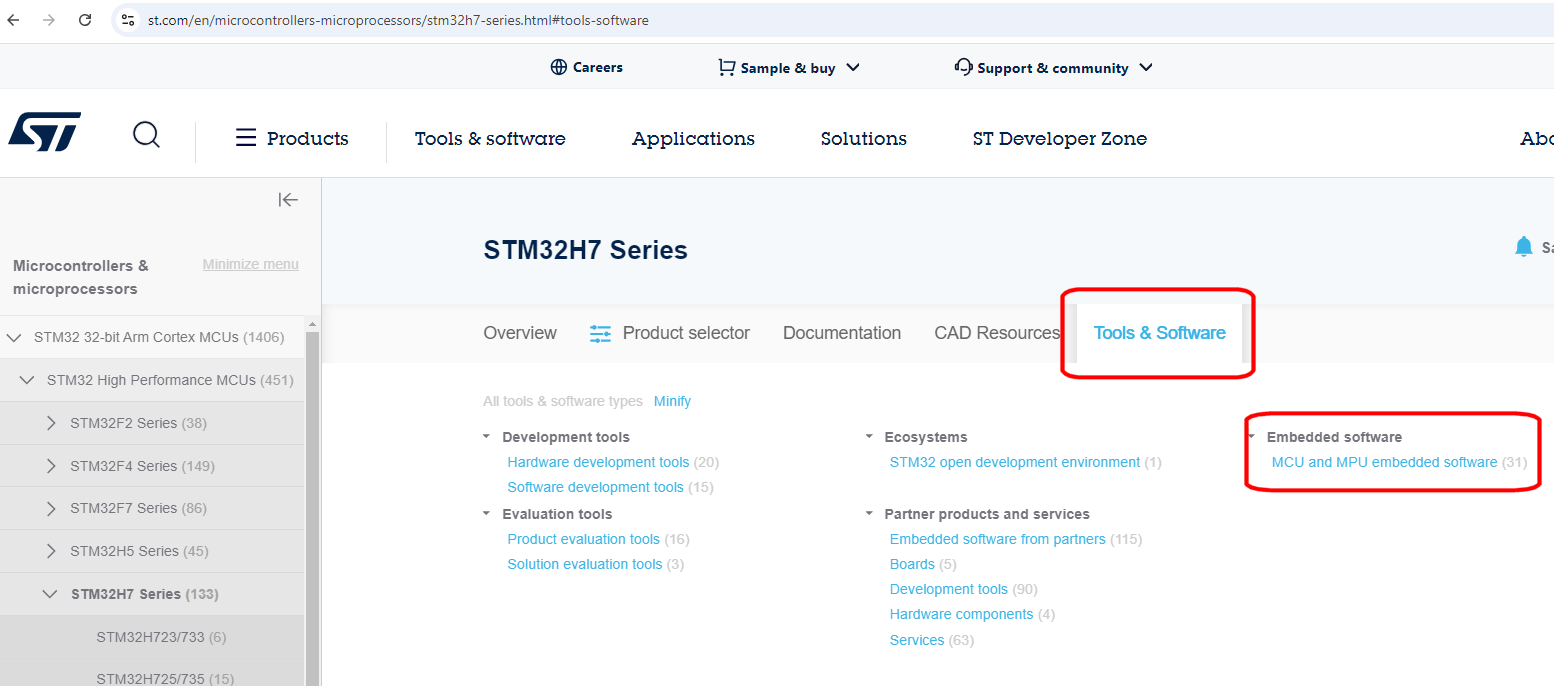The width and height of the screenshot is (1554, 686).
Task: Open notifications via the bell icon
Action: click(1523, 245)
